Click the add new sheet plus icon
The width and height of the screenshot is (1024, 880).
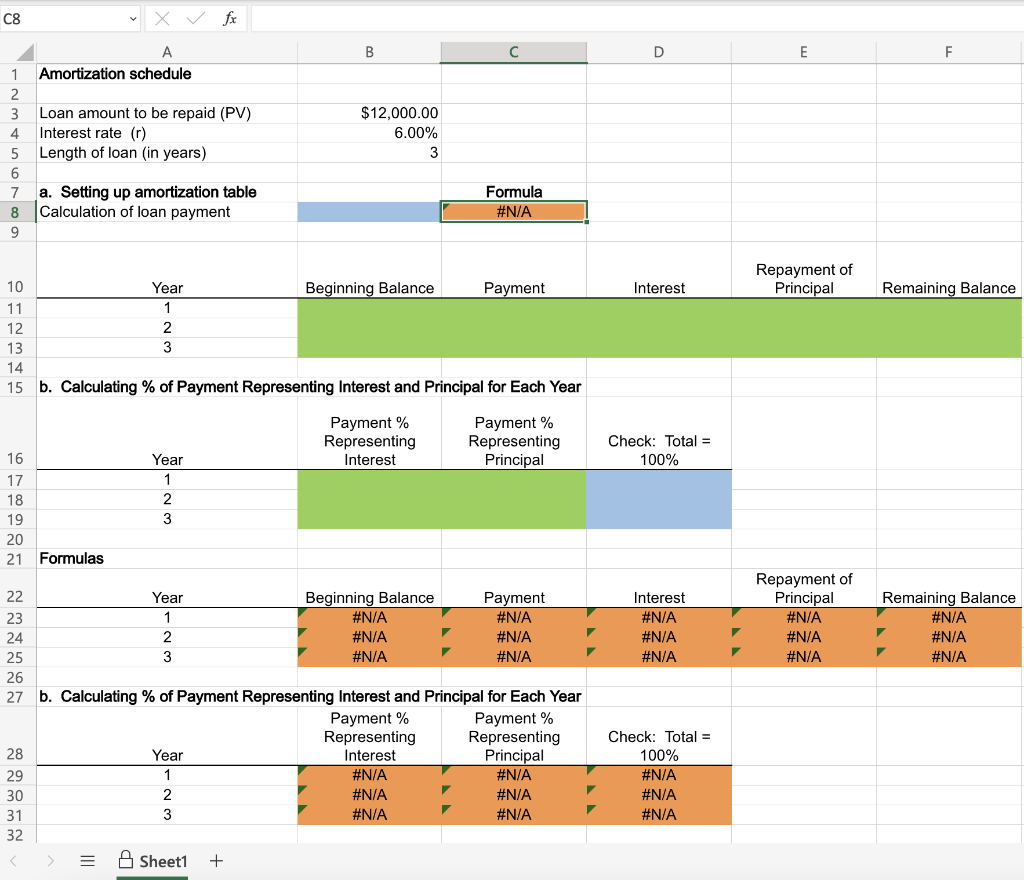(x=215, y=860)
